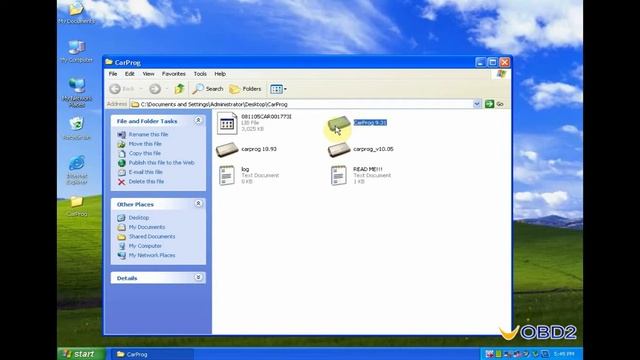
Task: Open the Search toolbar button
Action: pos(208,89)
